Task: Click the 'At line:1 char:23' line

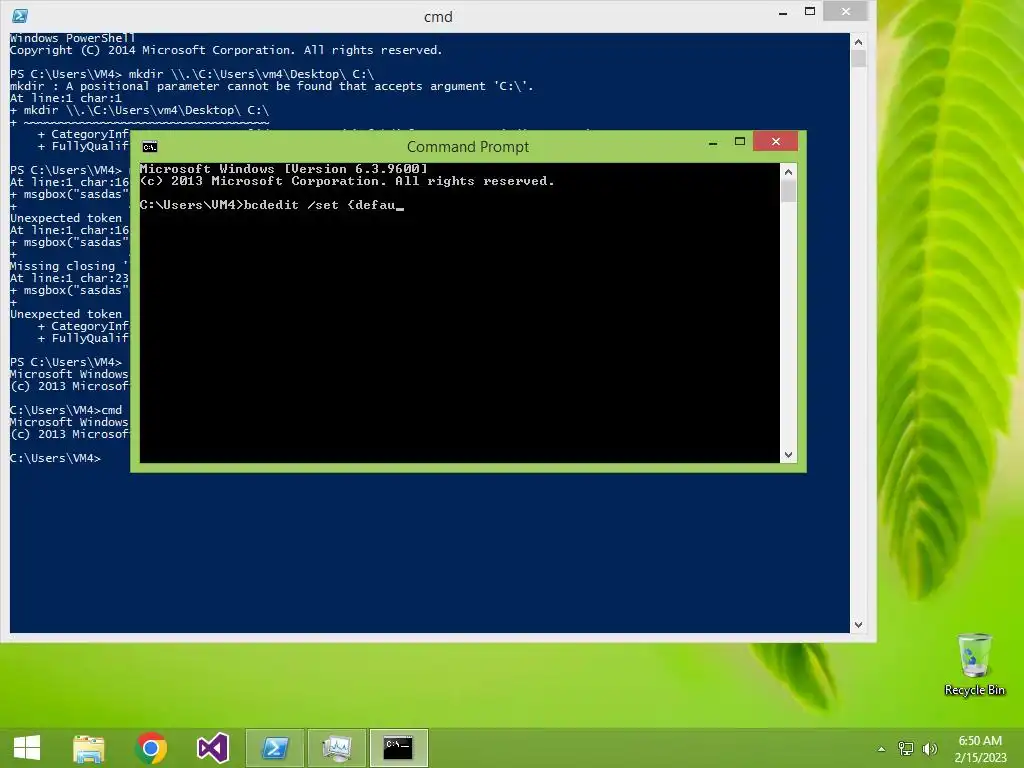Action: click(x=69, y=278)
